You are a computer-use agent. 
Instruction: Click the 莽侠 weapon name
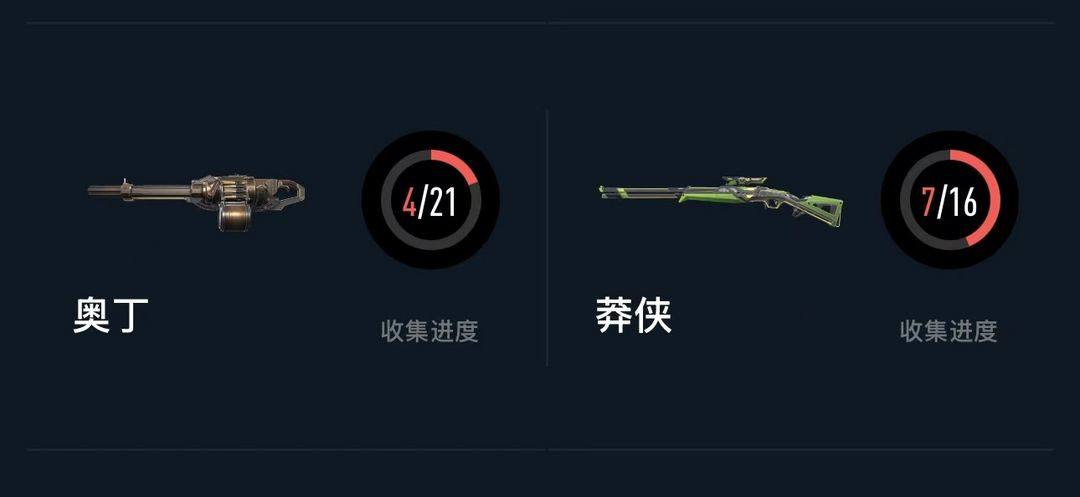[x=634, y=316]
